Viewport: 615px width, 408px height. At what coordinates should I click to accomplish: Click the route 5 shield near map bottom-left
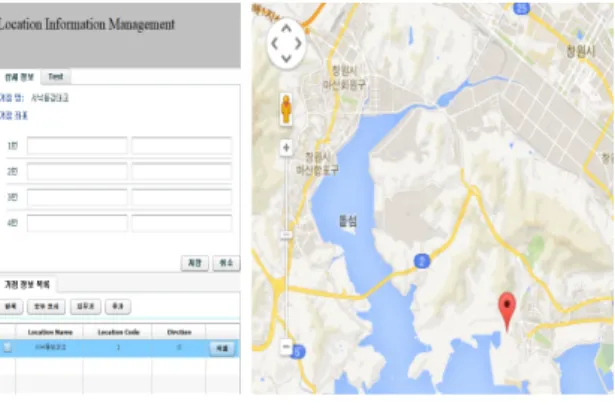(x=298, y=352)
